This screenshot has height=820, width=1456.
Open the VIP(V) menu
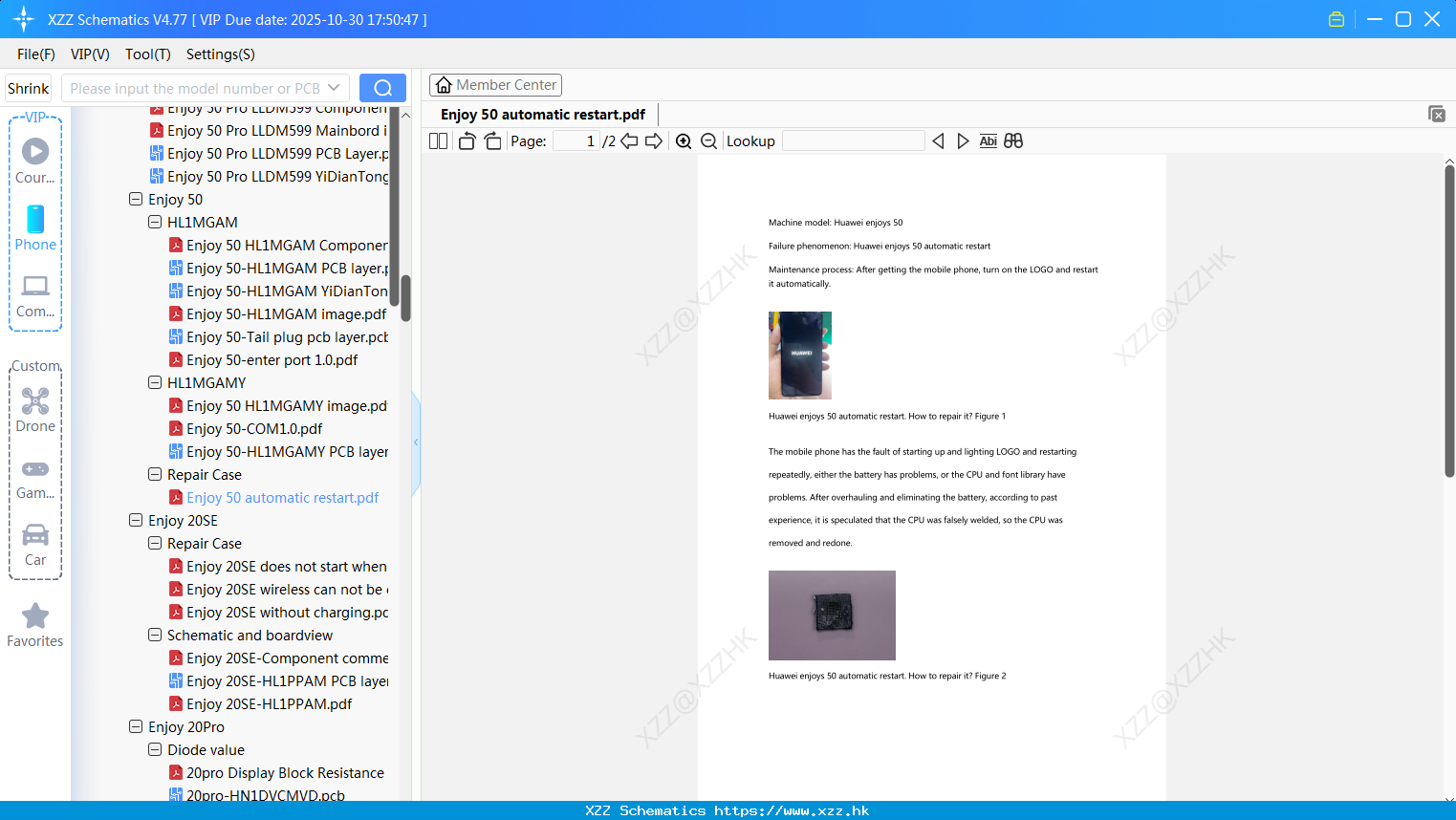tap(90, 54)
